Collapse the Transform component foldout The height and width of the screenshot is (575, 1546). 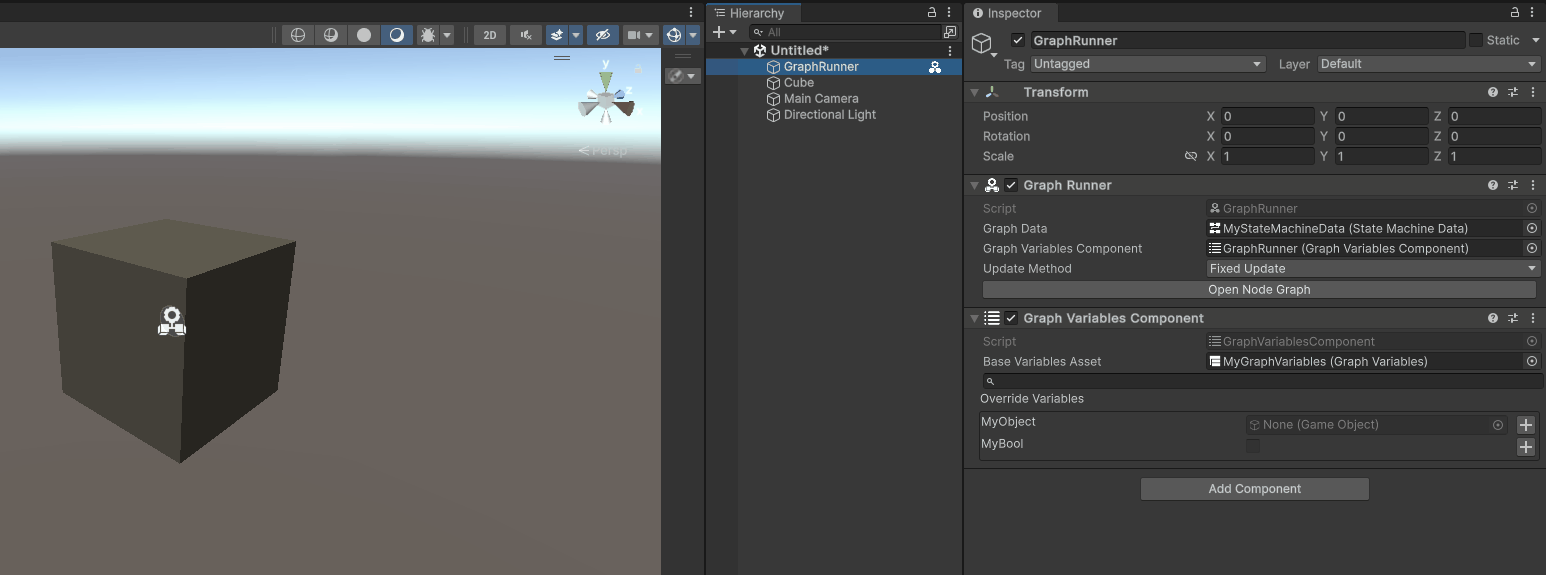click(x=974, y=92)
